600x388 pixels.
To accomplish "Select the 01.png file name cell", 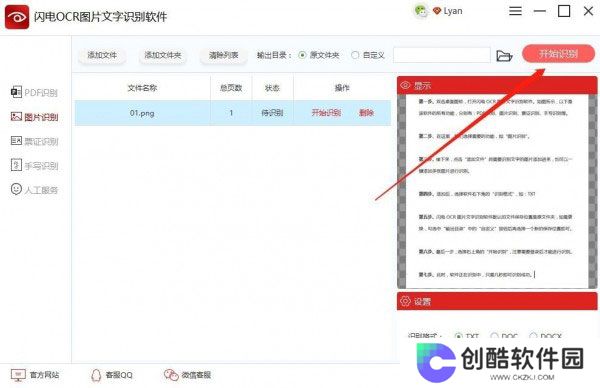I will pyautogui.click(x=142, y=113).
